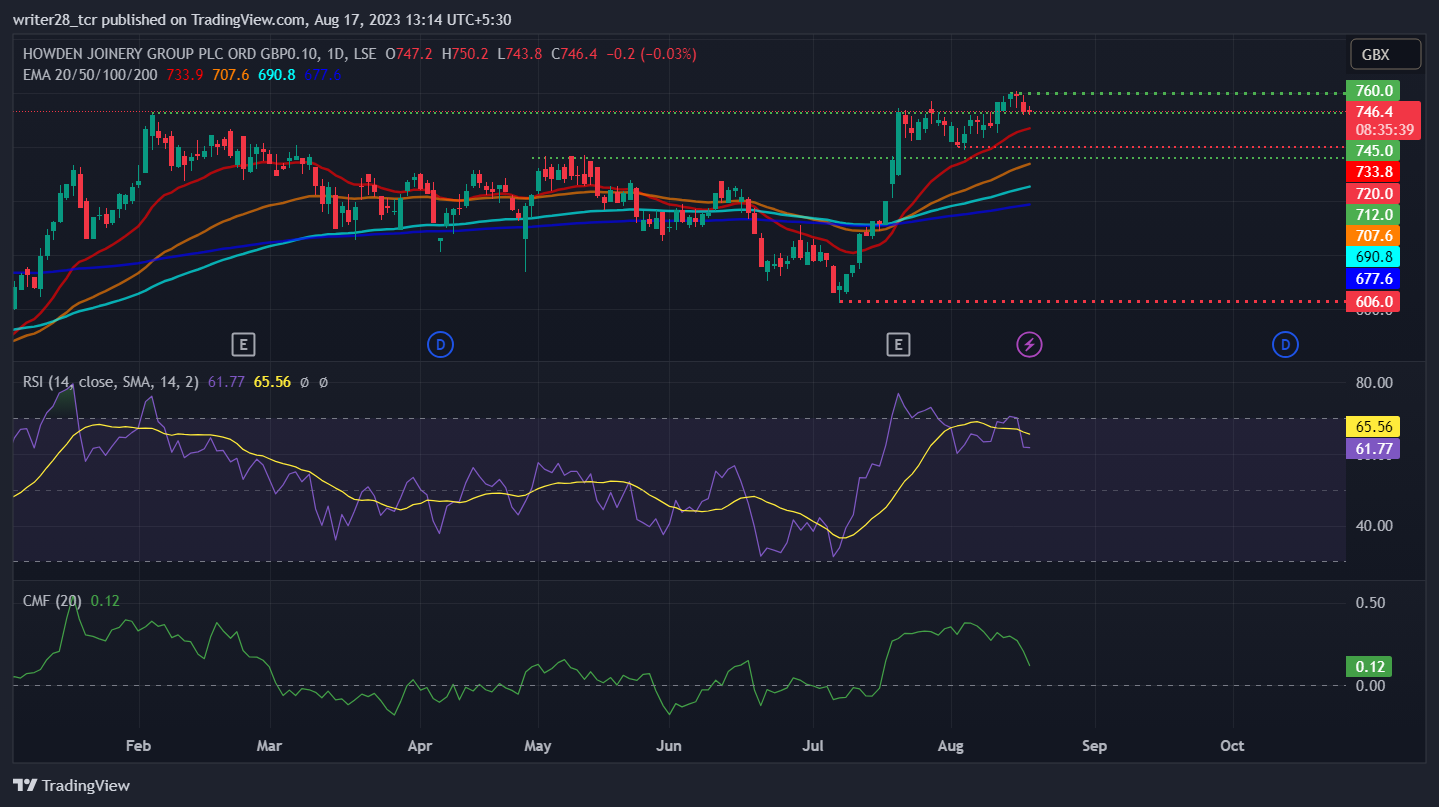Click the Sep label on time axis
1439x807 pixels.
pyautogui.click(x=1095, y=745)
